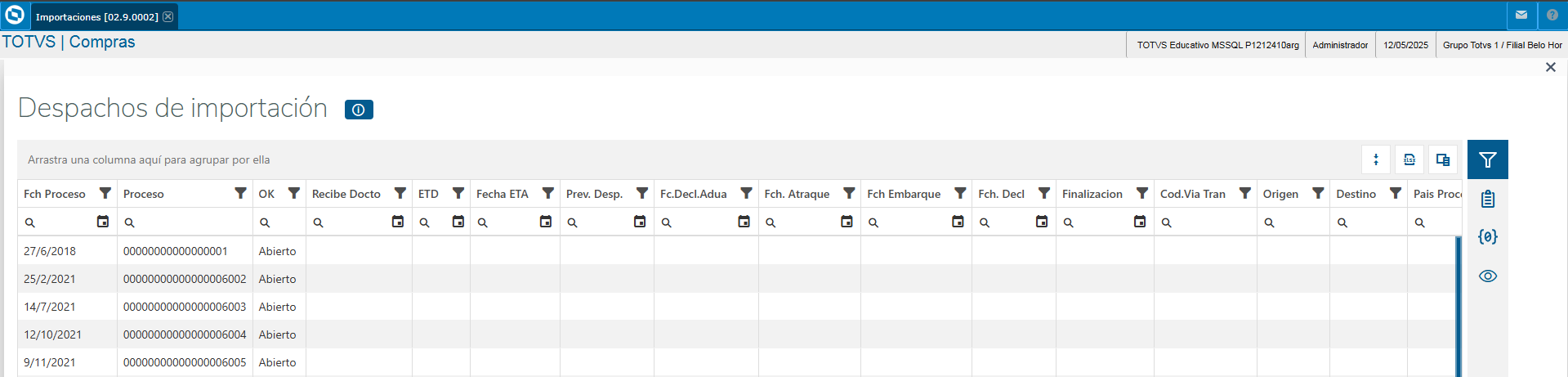The image size is (1568, 377).
Task: Open the curly braces parameters icon
Action: point(1488,237)
